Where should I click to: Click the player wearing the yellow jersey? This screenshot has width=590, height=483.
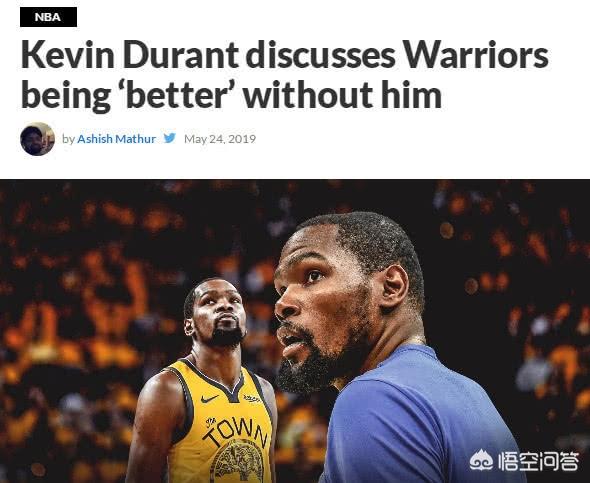coord(203,380)
